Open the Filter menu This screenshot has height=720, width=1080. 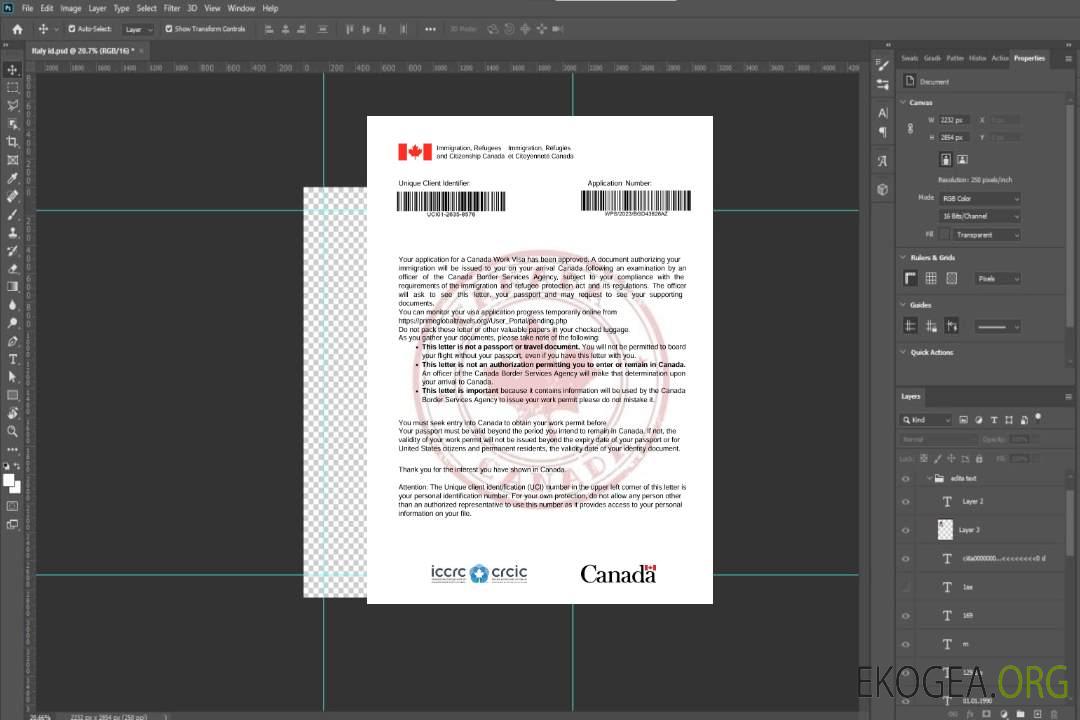(x=172, y=8)
